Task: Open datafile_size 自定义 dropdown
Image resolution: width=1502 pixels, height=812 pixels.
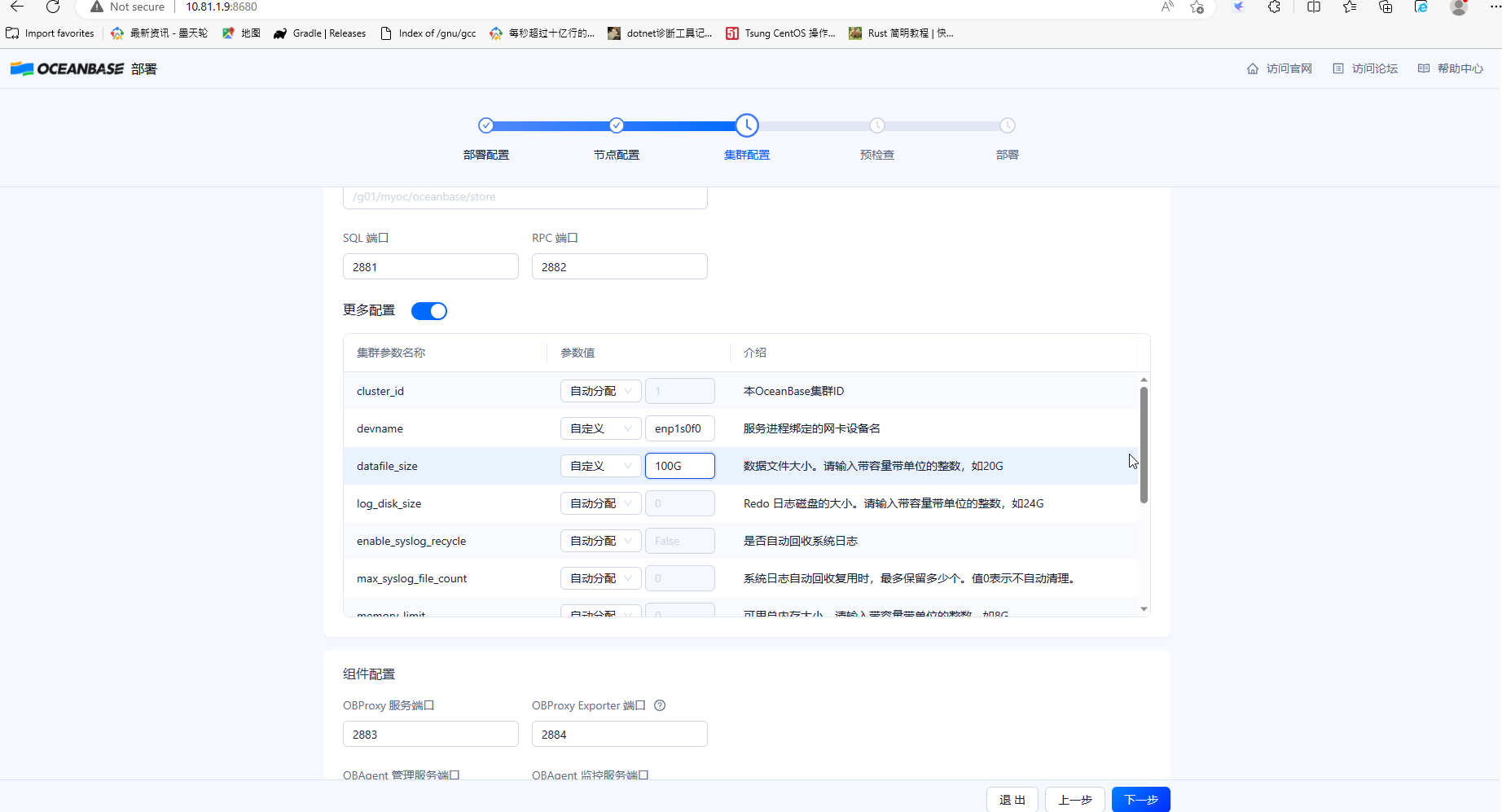Action: click(x=600, y=466)
